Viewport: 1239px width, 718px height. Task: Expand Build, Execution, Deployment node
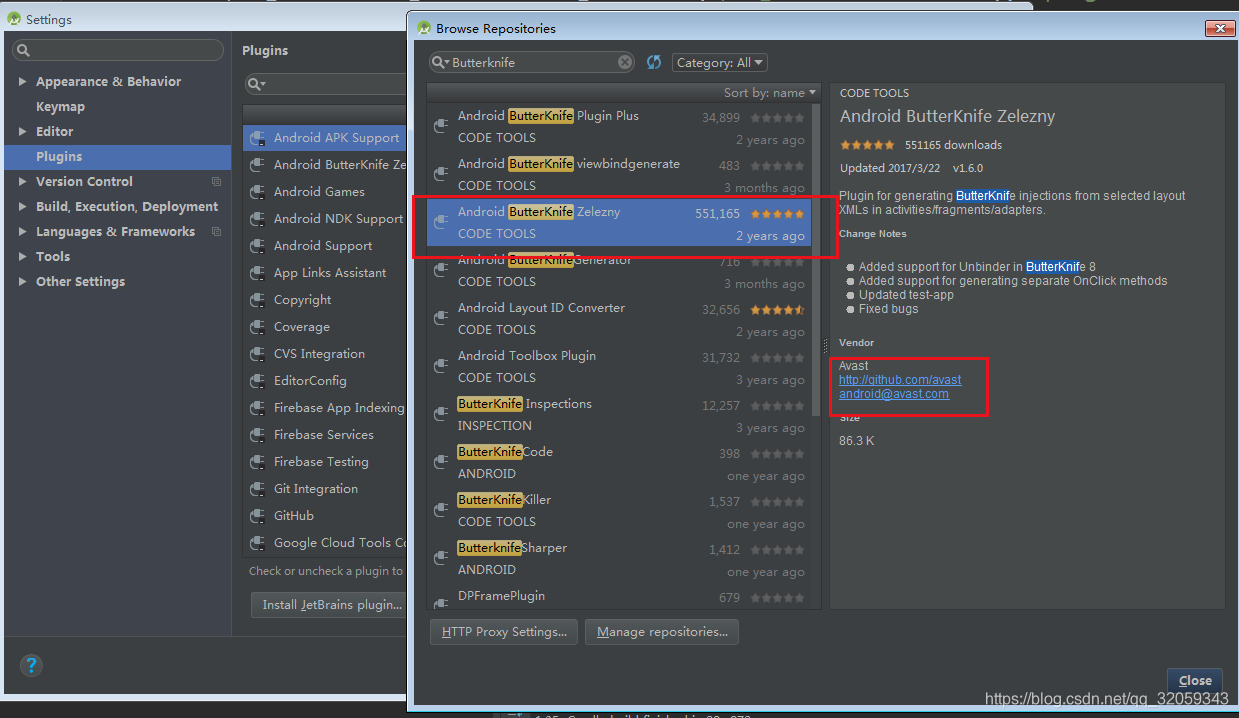(22, 207)
